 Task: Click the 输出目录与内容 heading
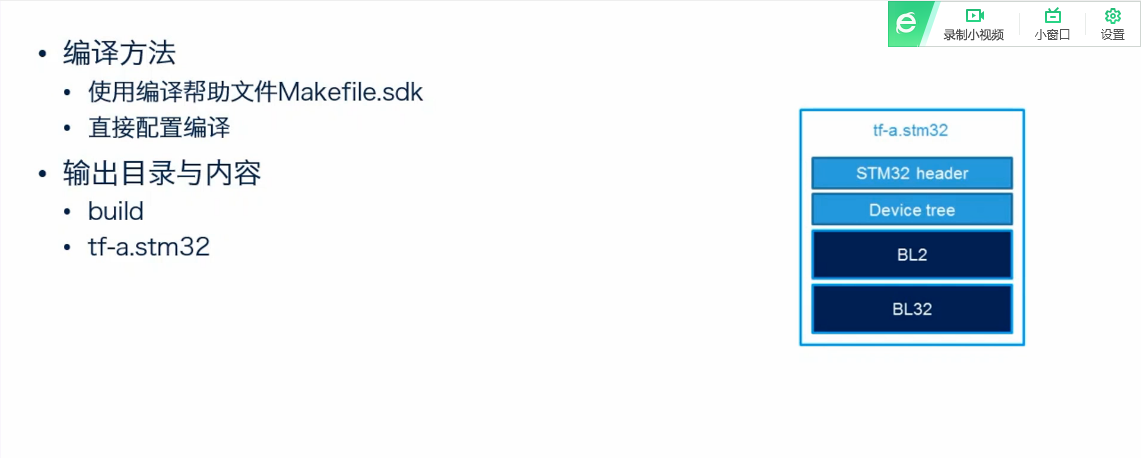(162, 173)
